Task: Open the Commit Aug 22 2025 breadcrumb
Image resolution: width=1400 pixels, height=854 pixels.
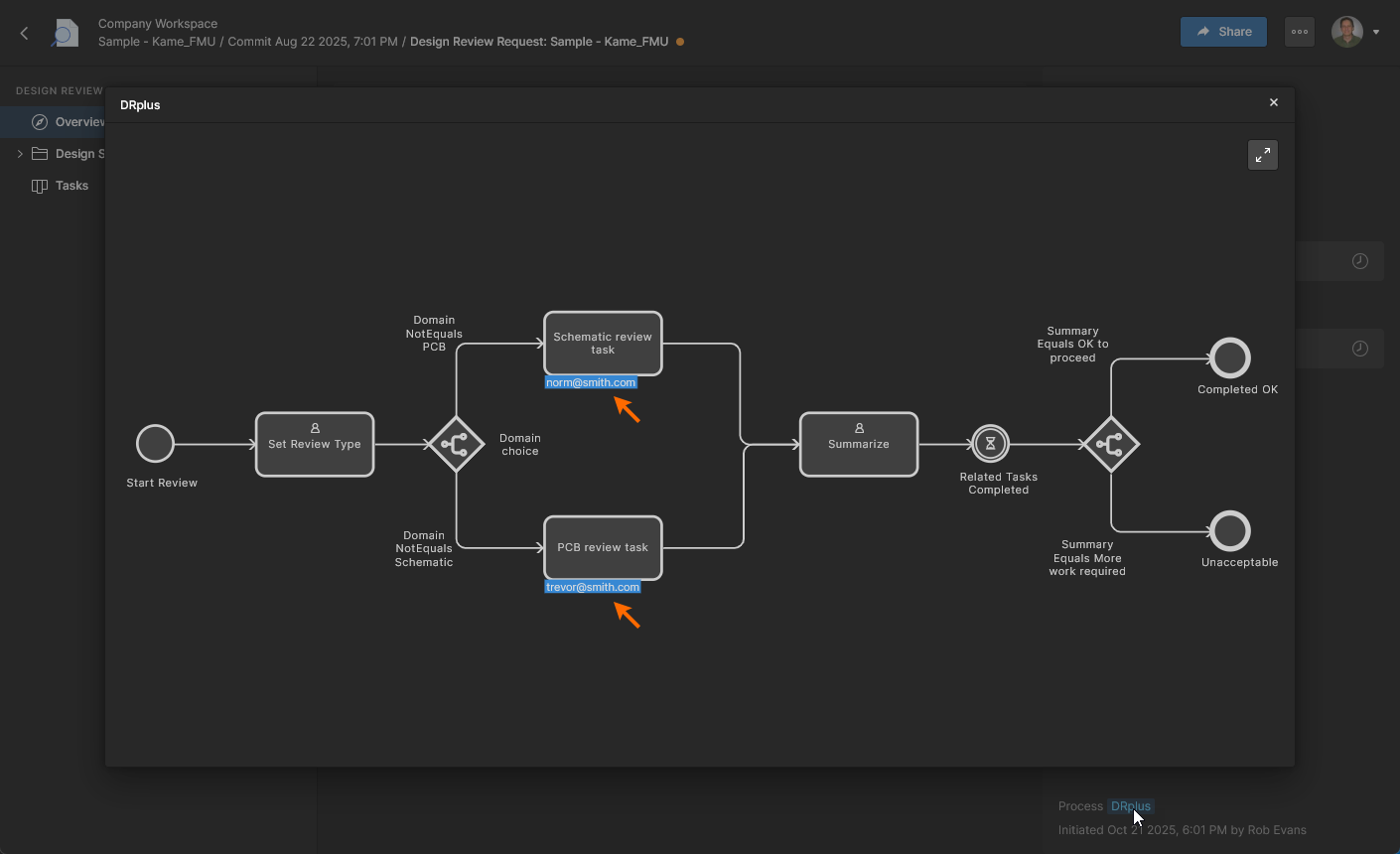Action: click(313, 42)
